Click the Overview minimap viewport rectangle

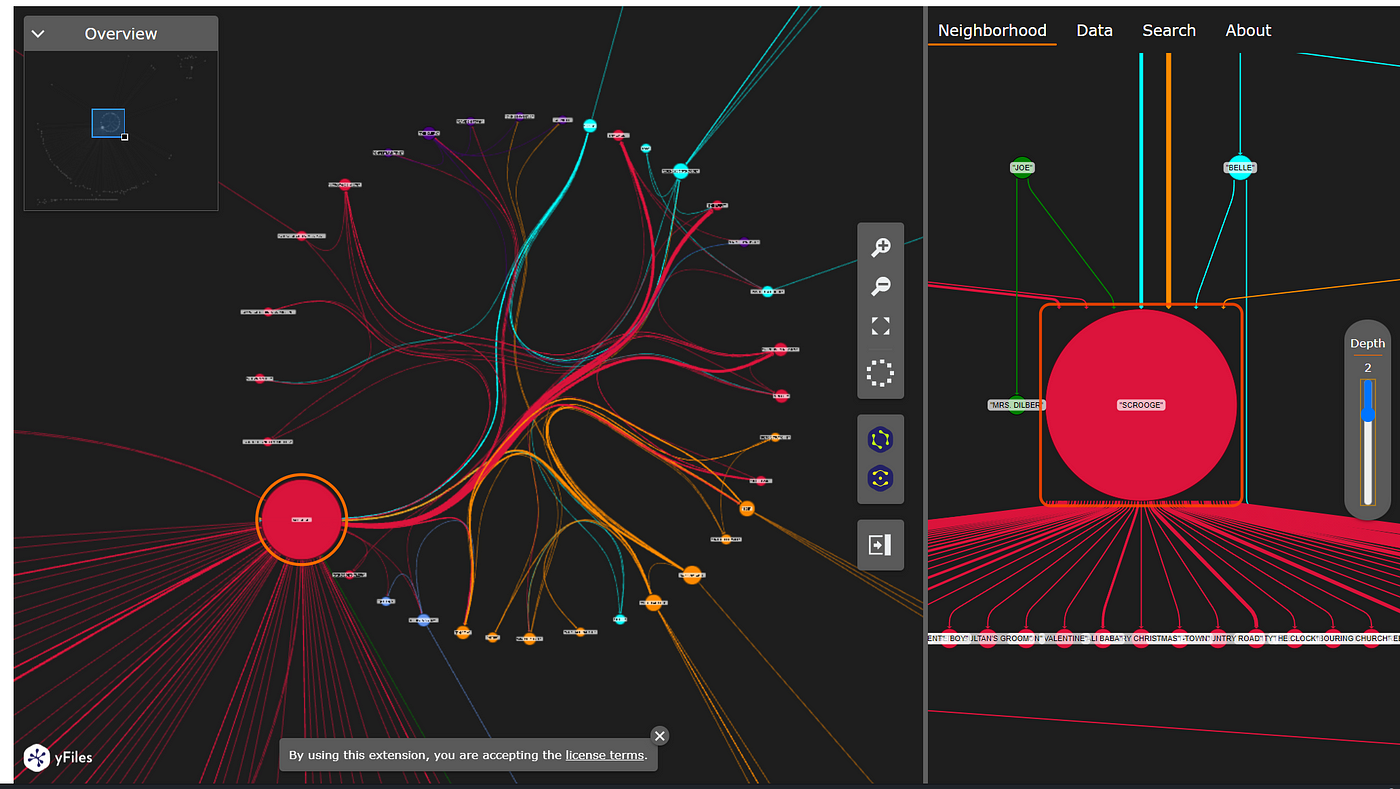click(x=108, y=123)
